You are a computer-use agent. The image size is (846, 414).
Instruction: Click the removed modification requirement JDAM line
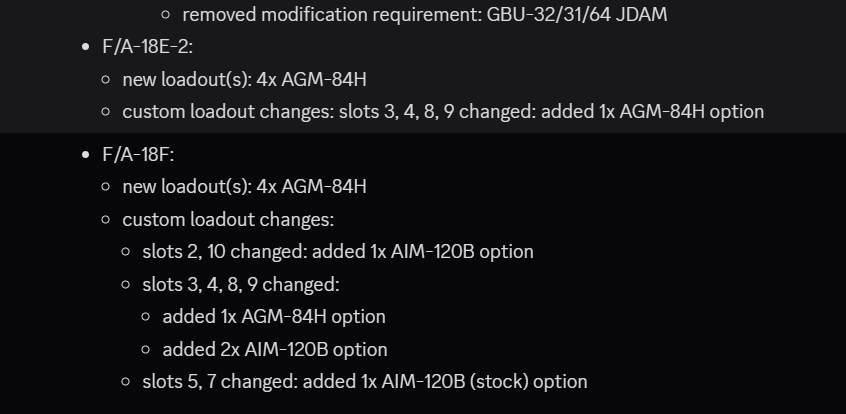coord(425,15)
